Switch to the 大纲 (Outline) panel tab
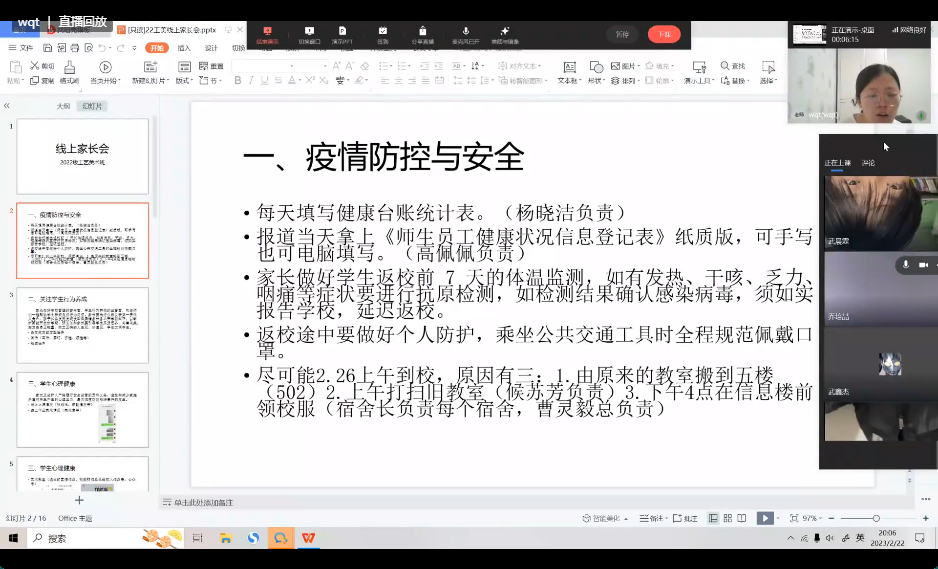 63,106
